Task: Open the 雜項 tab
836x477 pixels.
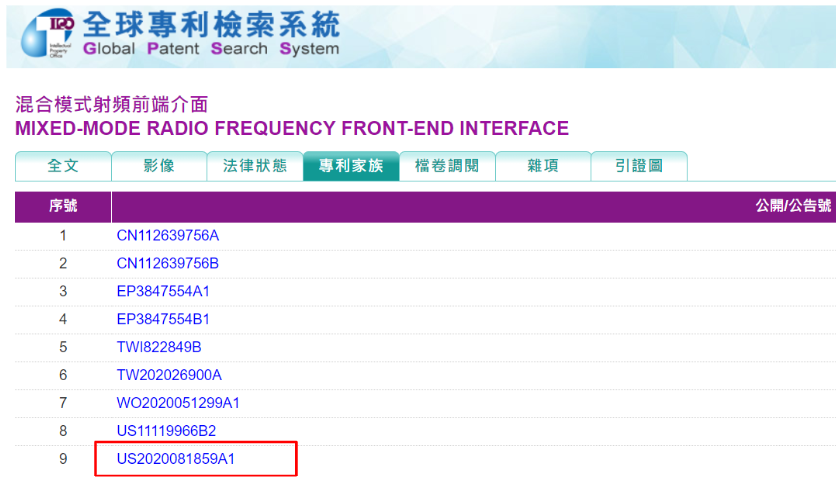Action: [x=543, y=166]
